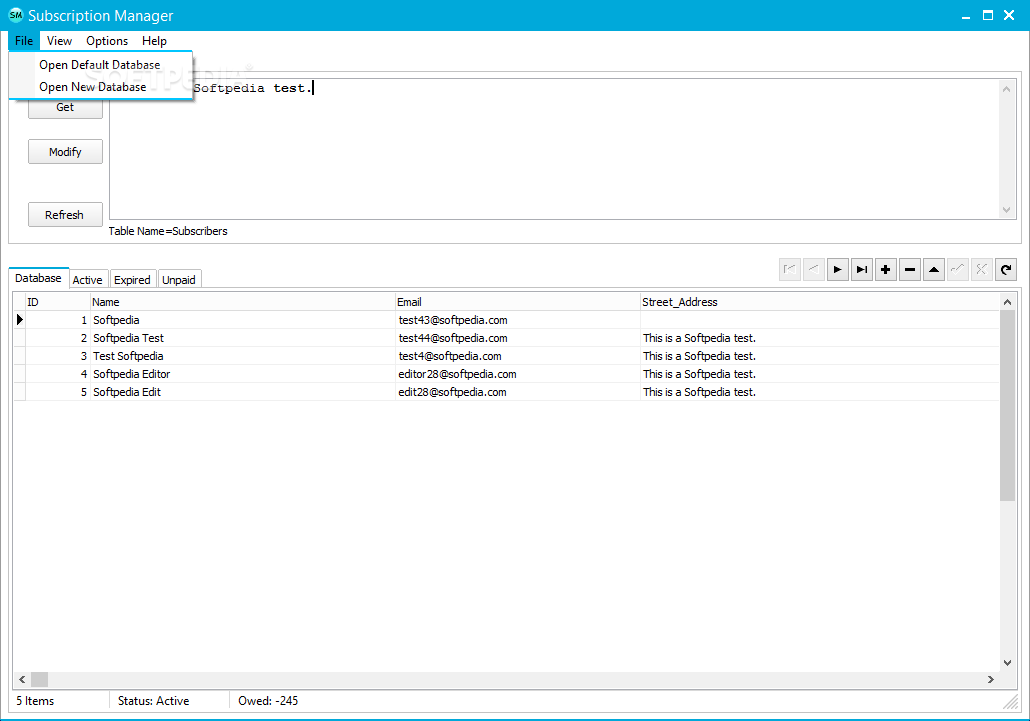Select the Softpedia Test name cell
1030x721 pixels.
[242, 338]
